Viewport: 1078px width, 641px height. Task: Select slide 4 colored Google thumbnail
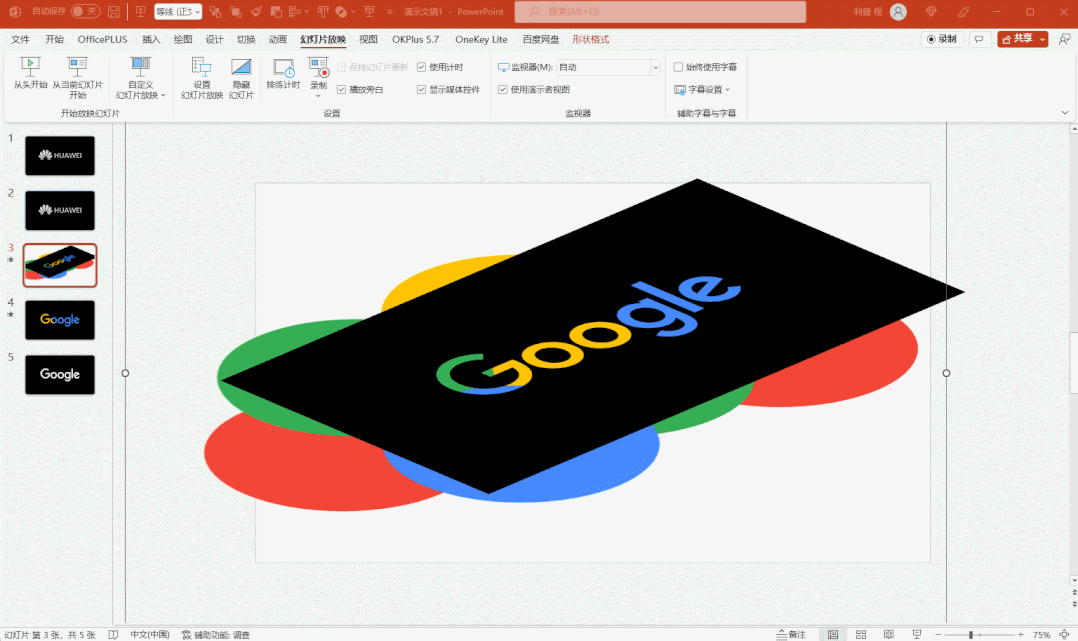(x=60, y=320)
